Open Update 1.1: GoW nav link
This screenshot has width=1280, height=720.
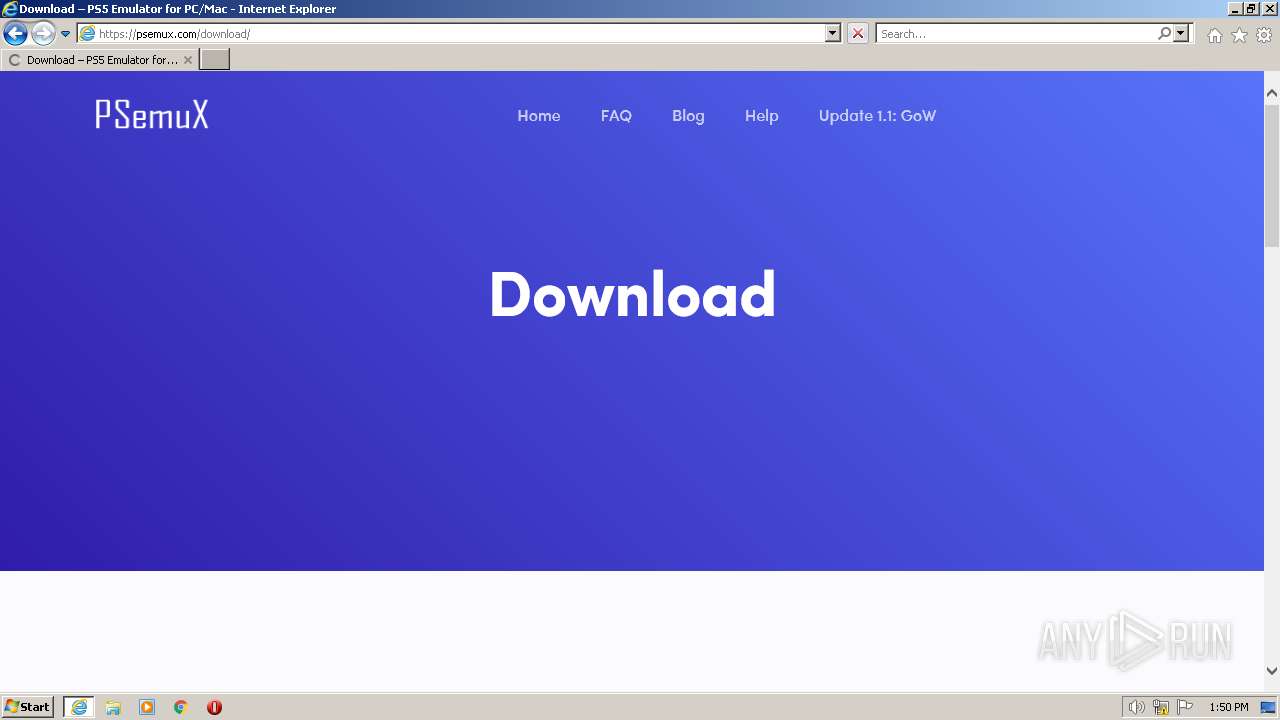[877, 116]
